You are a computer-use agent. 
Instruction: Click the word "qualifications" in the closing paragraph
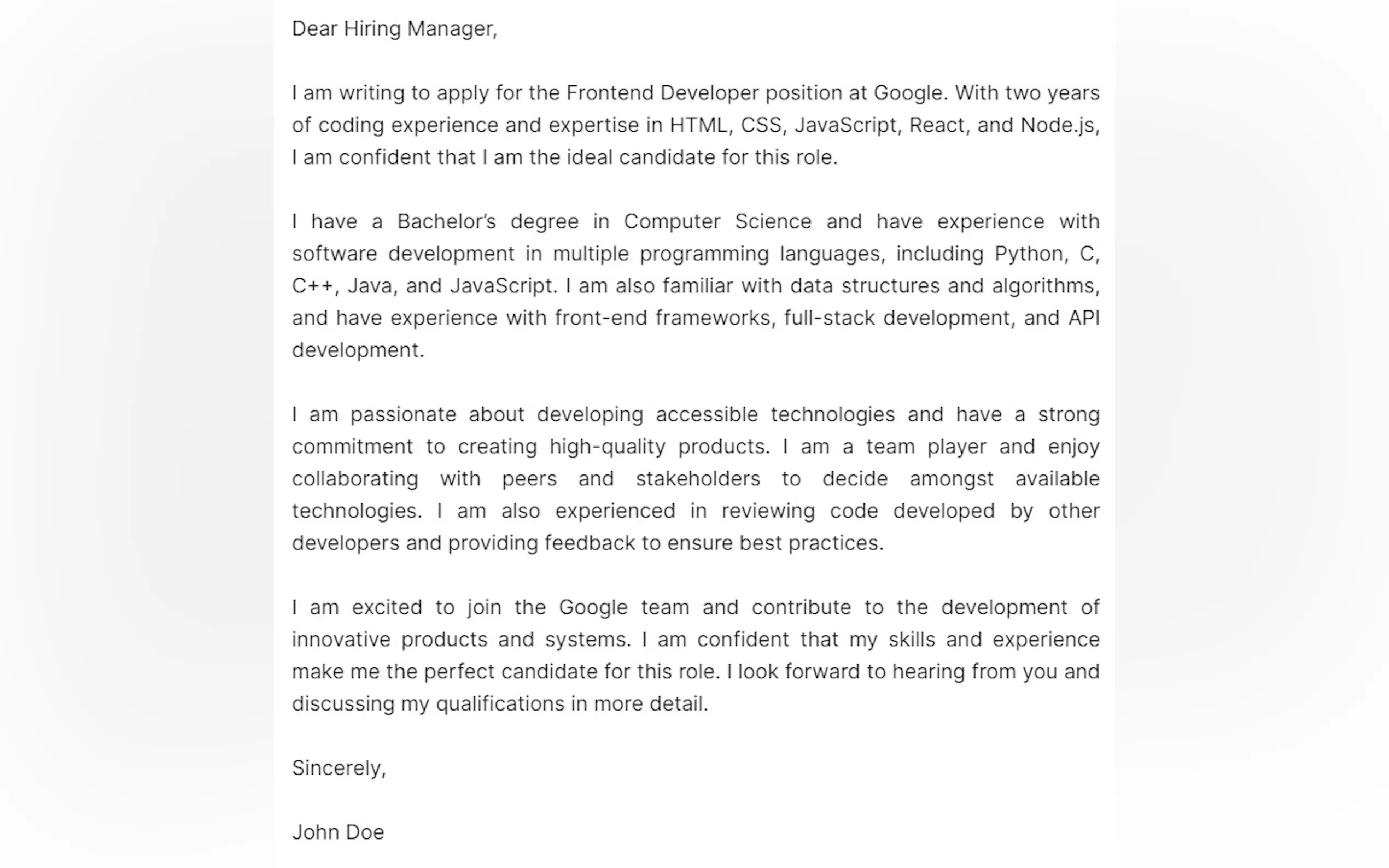(x=500, y=704)
